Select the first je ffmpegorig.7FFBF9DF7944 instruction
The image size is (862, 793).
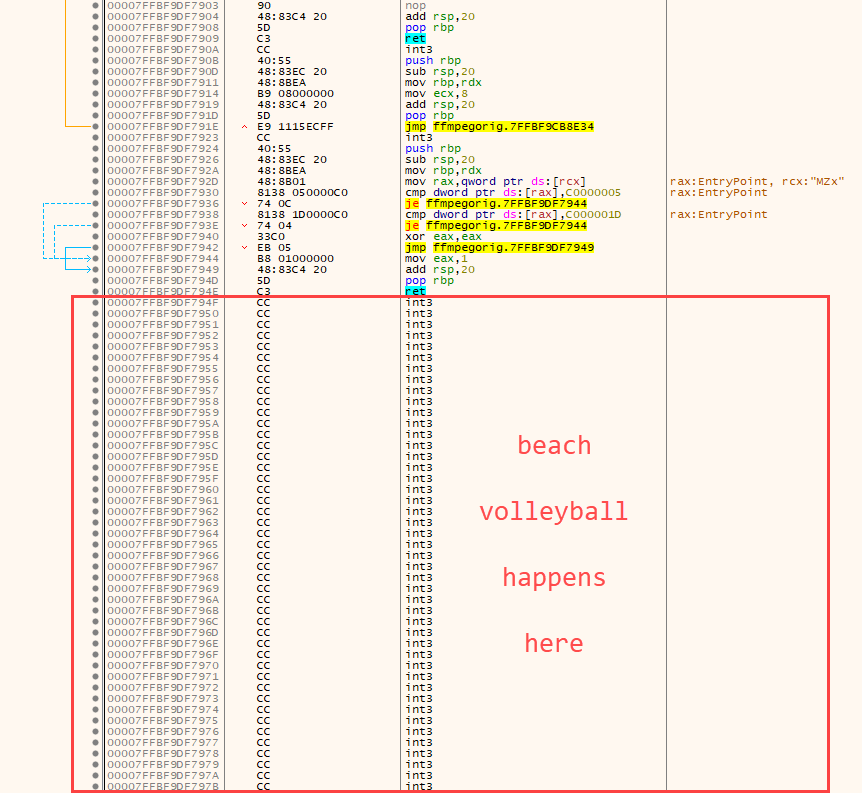(x=496, y=204)
